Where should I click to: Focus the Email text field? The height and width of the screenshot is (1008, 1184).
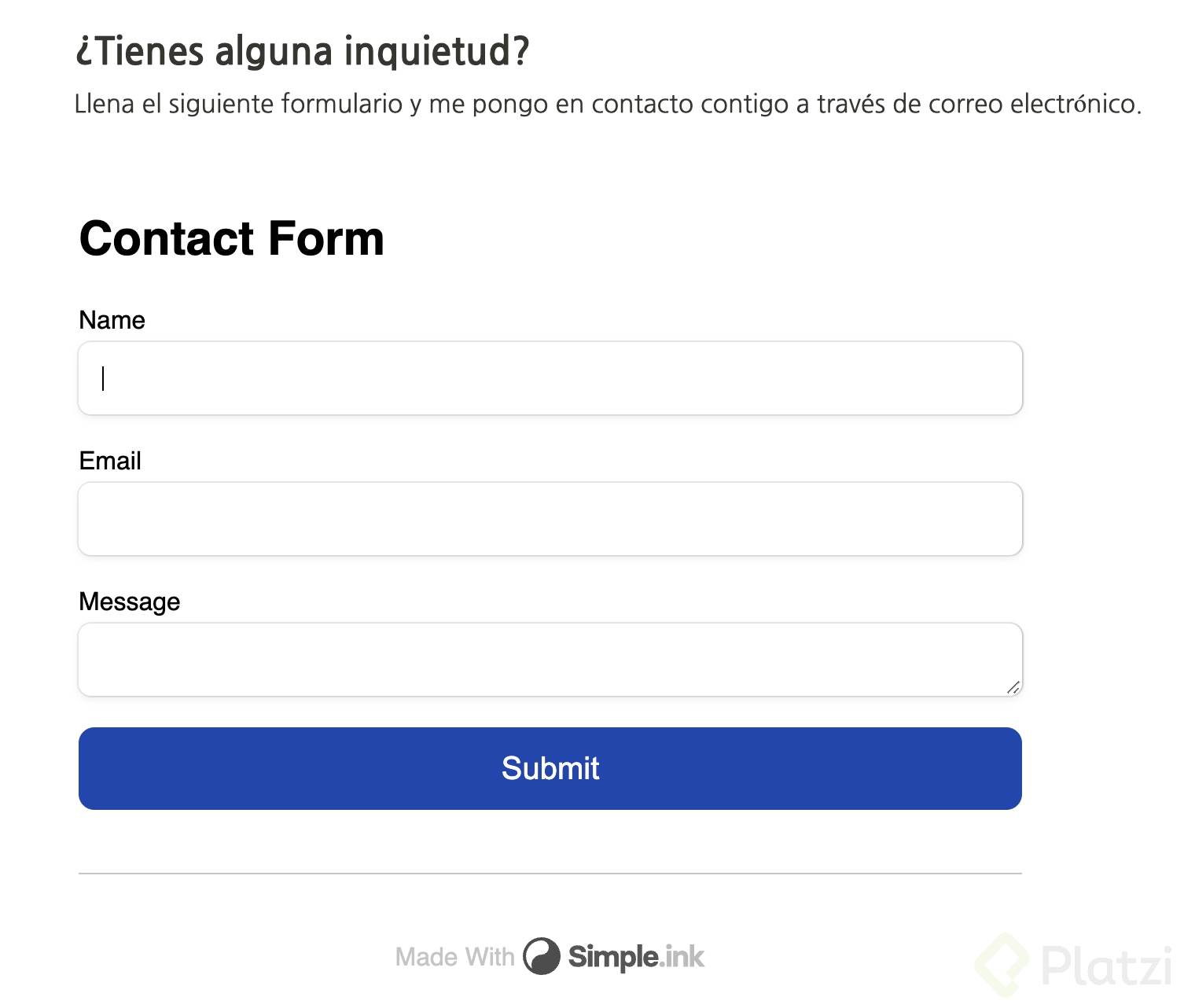(550, 519)
